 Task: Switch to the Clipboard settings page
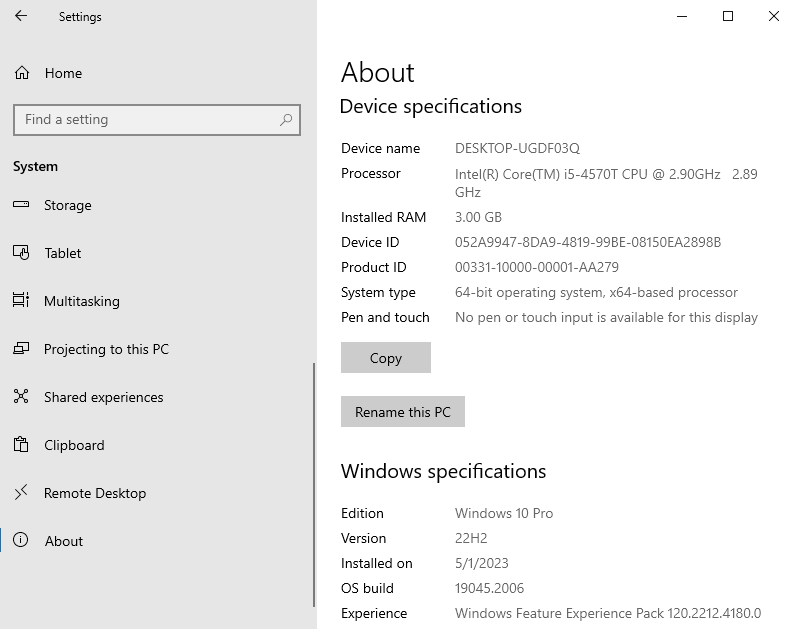pos(74,445)
